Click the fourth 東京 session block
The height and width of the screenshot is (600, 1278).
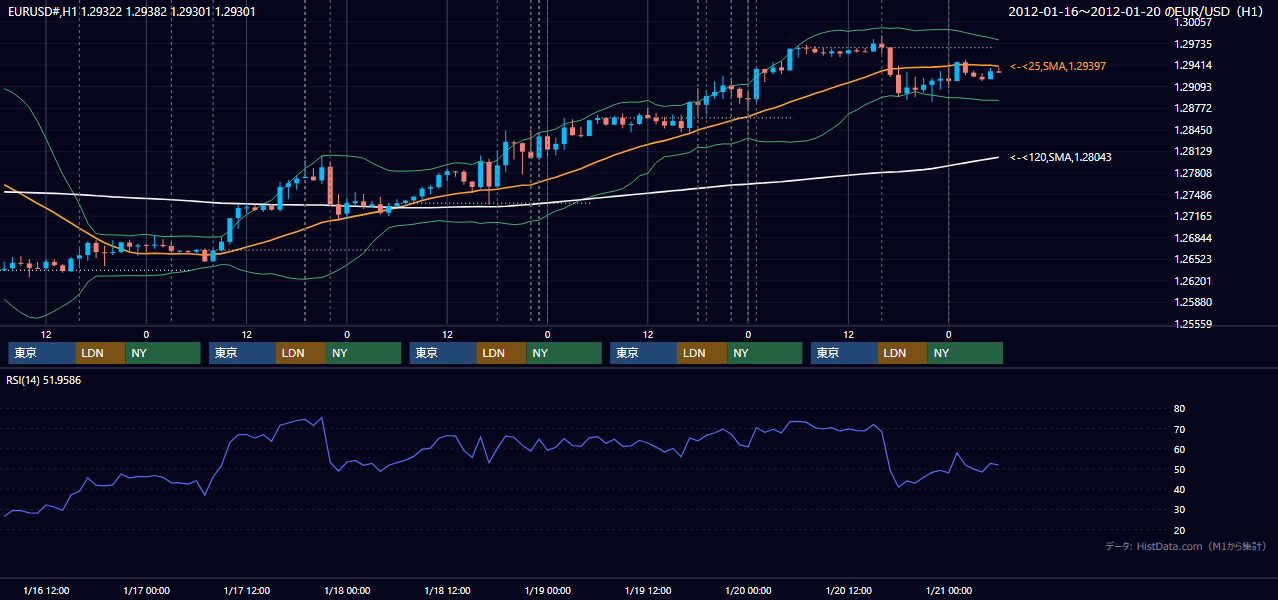click(x=643, y=353)
